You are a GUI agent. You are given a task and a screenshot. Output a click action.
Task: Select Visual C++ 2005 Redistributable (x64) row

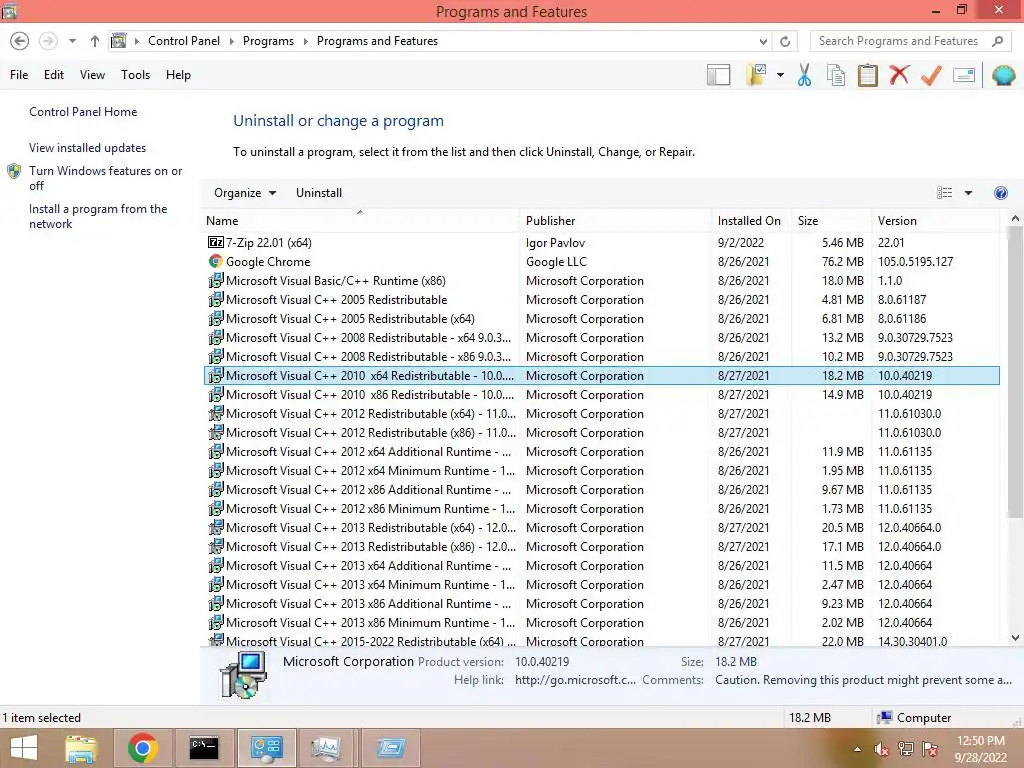602,319
